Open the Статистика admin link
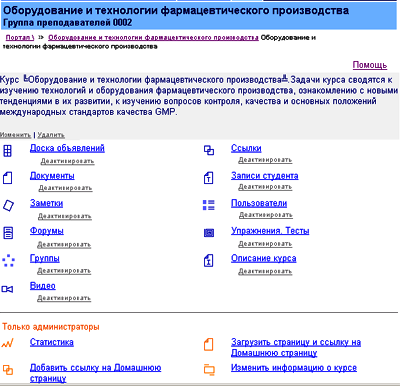Viewport: 400px width, 386px height. 52,342
